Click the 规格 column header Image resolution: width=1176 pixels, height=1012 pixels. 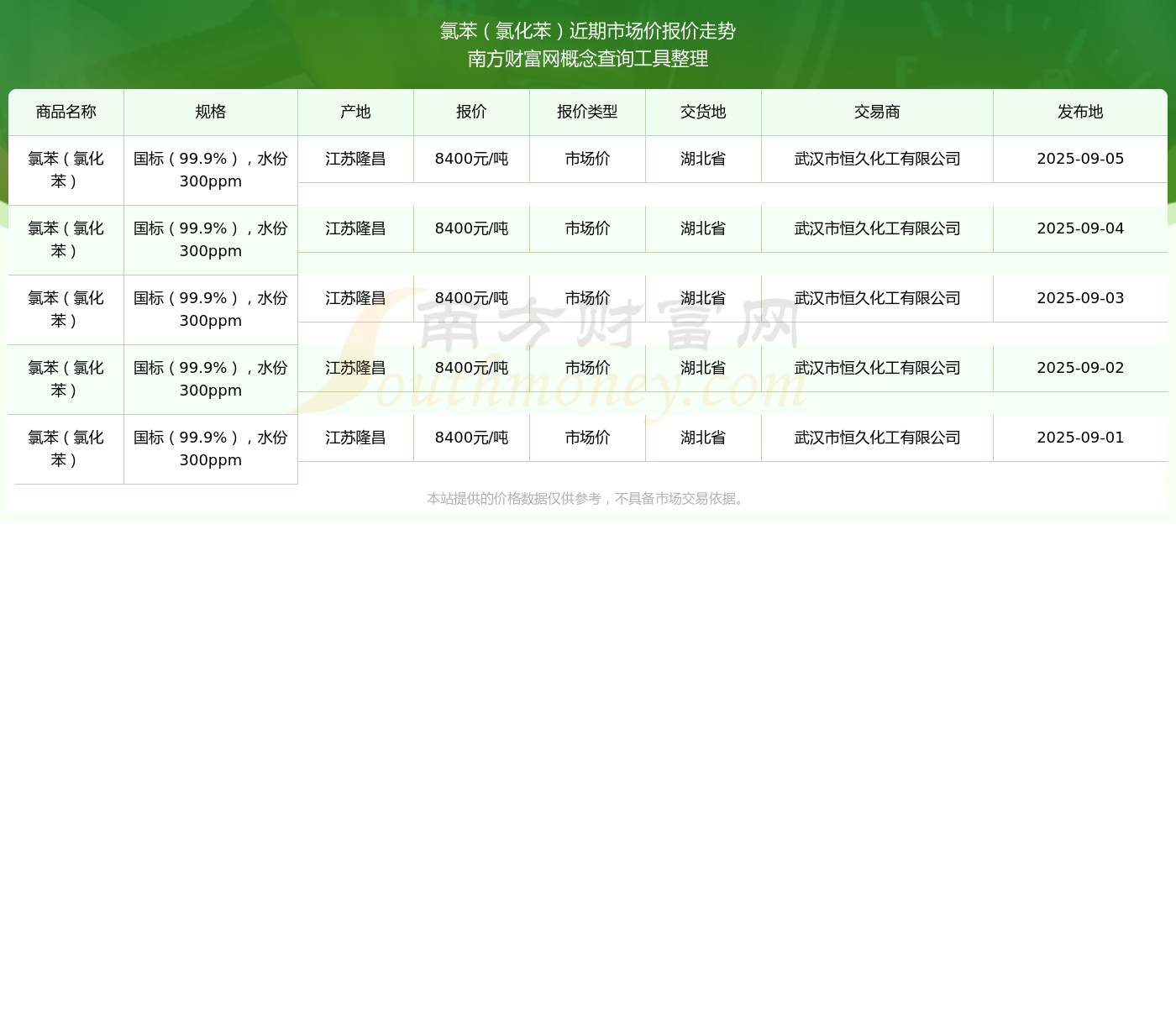pyautogui.click(x=211, y=112)
